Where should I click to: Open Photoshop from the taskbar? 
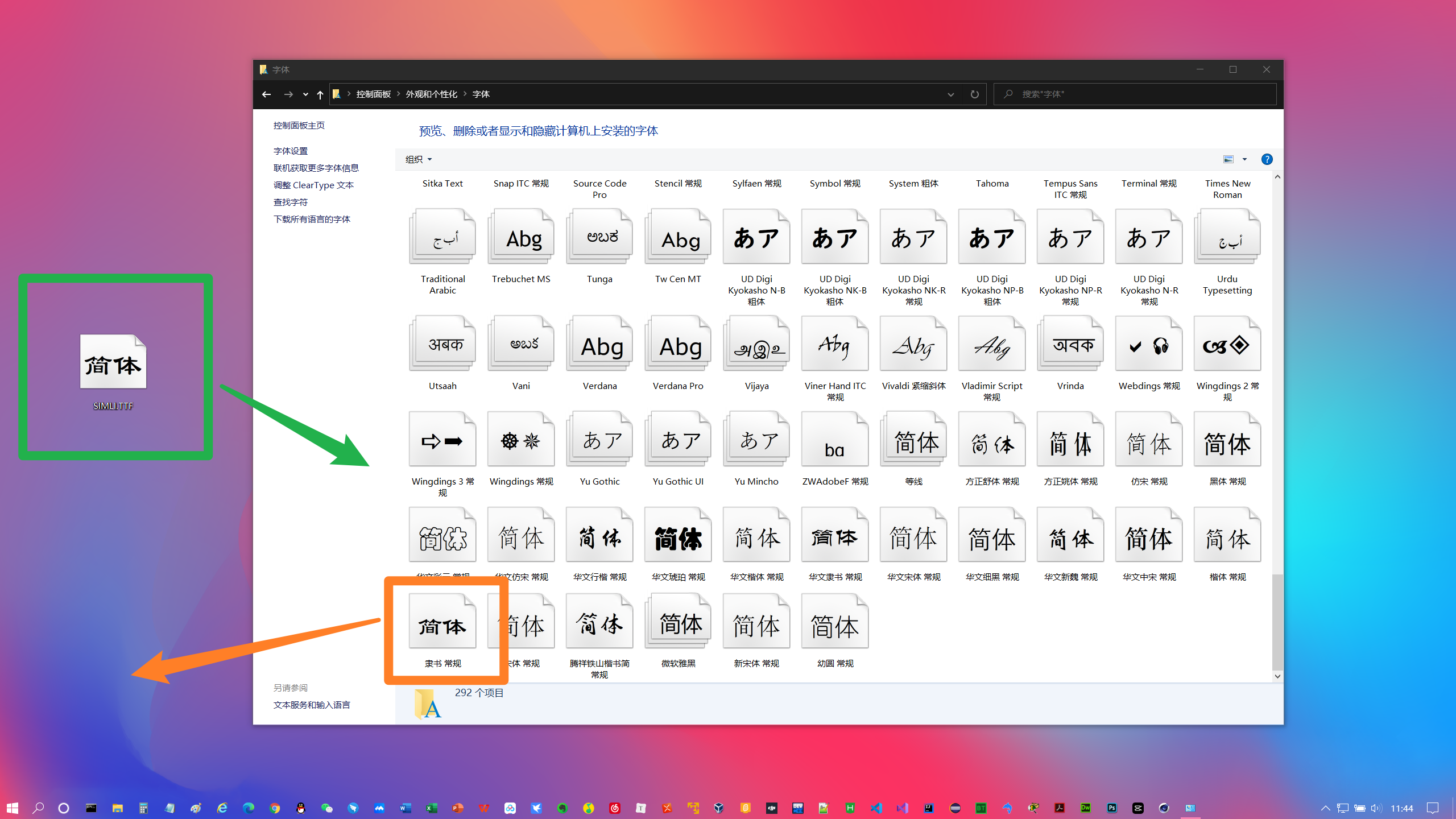(x=1112, y=808)
